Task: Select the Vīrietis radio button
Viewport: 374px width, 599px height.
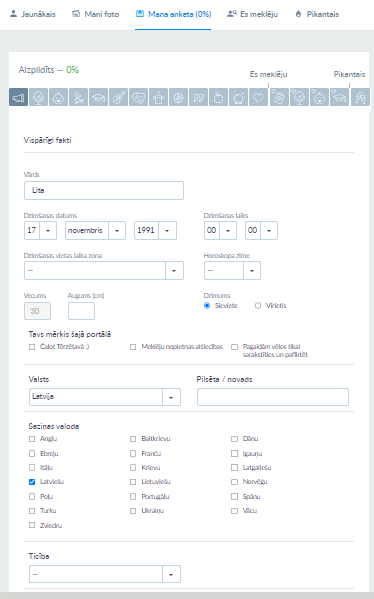Action: click(x=258, y=306)
